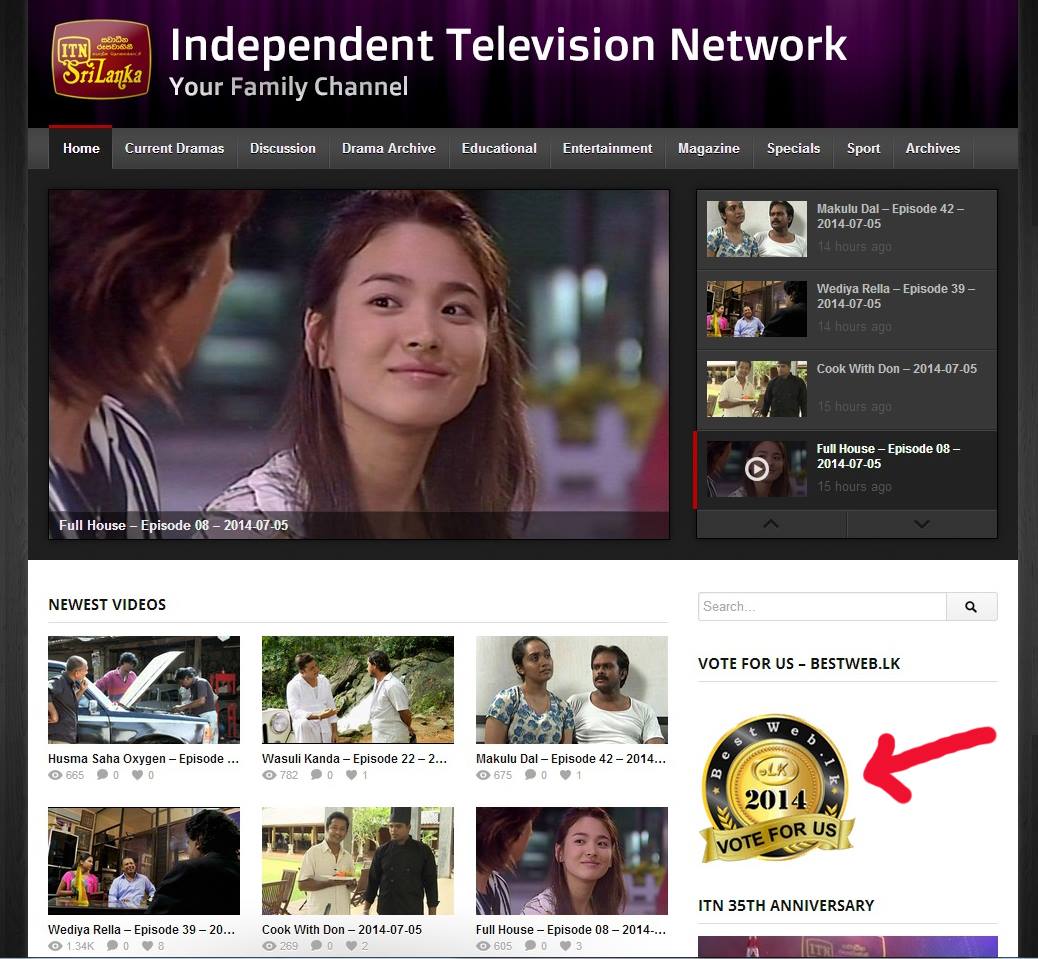The height and width of the screenshot is (959, 1038).
Task: Click Newest Videos title Wediya Rella – Episode 39
Action: coord(141,930)
